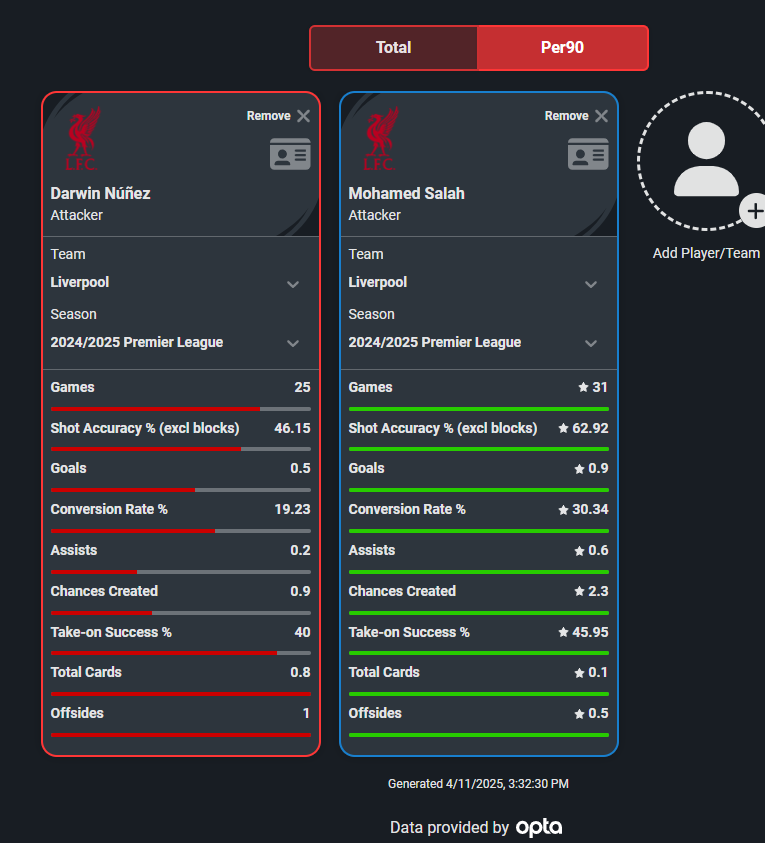This screenshot has height=843, width=765.
Task: Click the star icon beside Salah's Games 31
Action: pos(583,387)
